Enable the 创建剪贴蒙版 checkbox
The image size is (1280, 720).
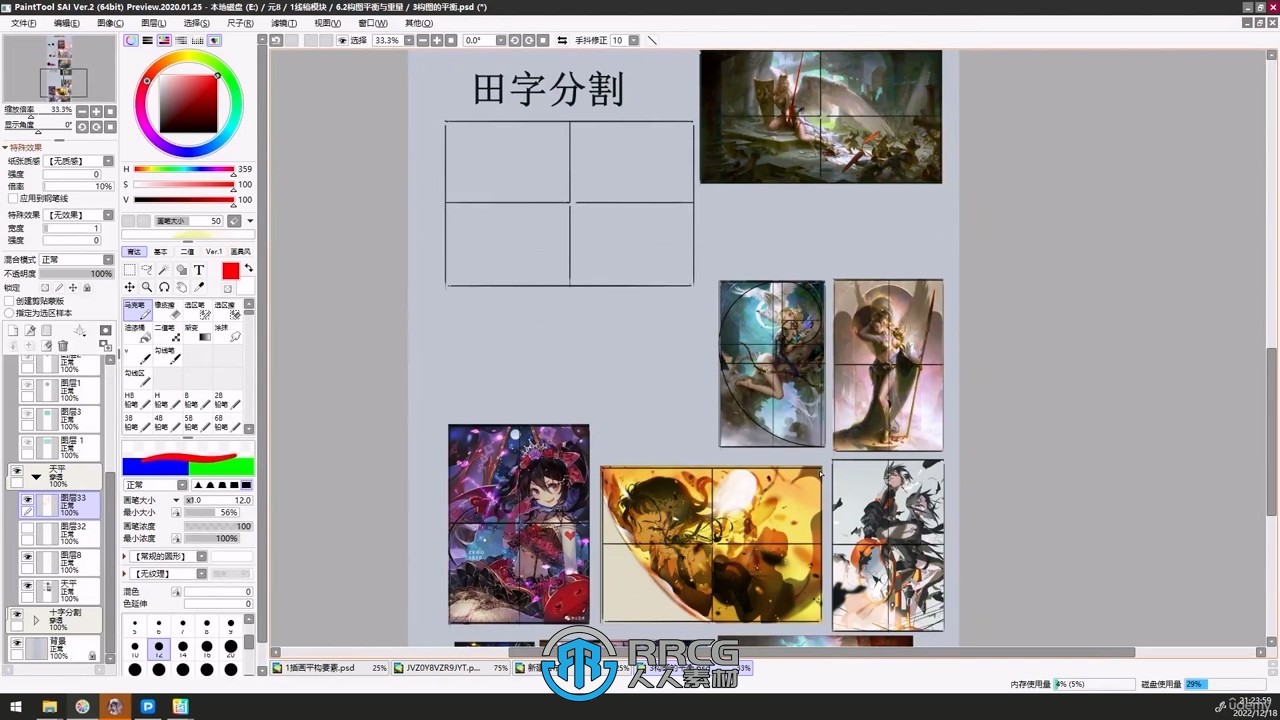(9, 301)
